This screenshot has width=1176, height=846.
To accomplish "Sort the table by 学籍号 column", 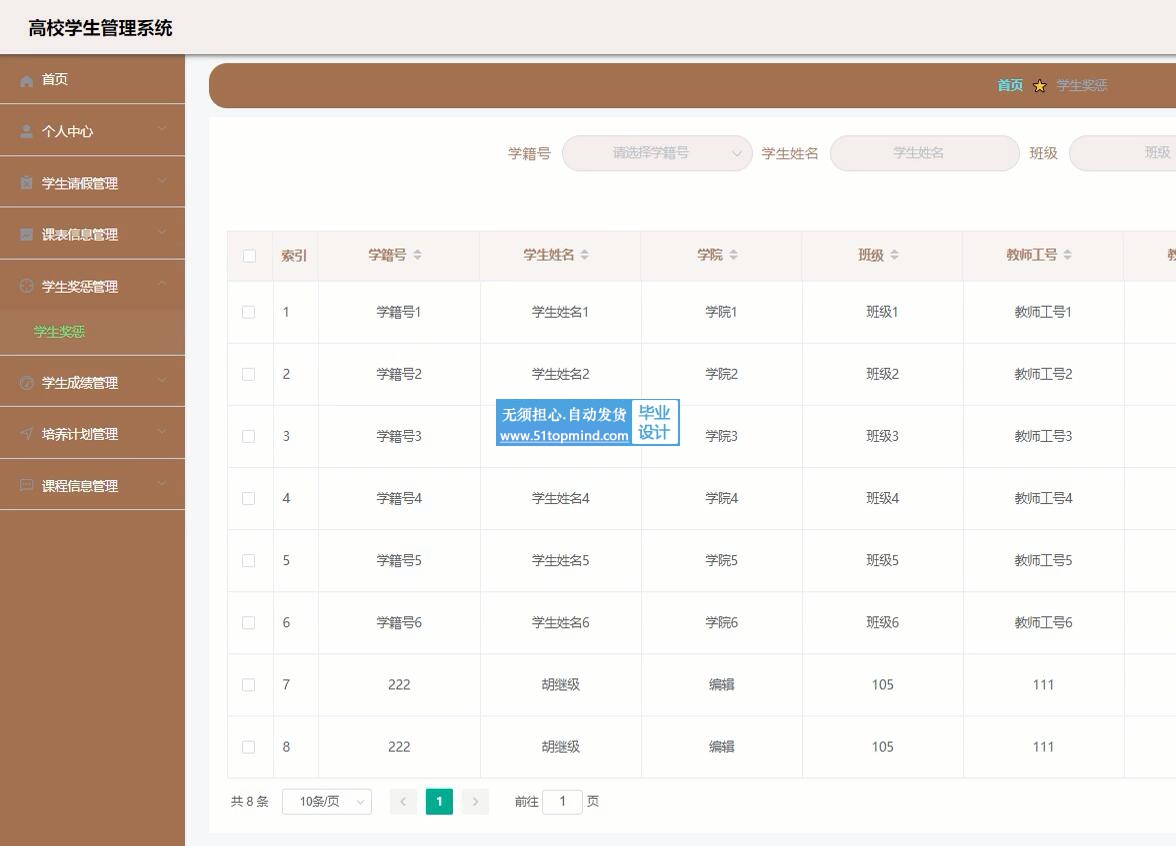I will [x=417, y=255].
